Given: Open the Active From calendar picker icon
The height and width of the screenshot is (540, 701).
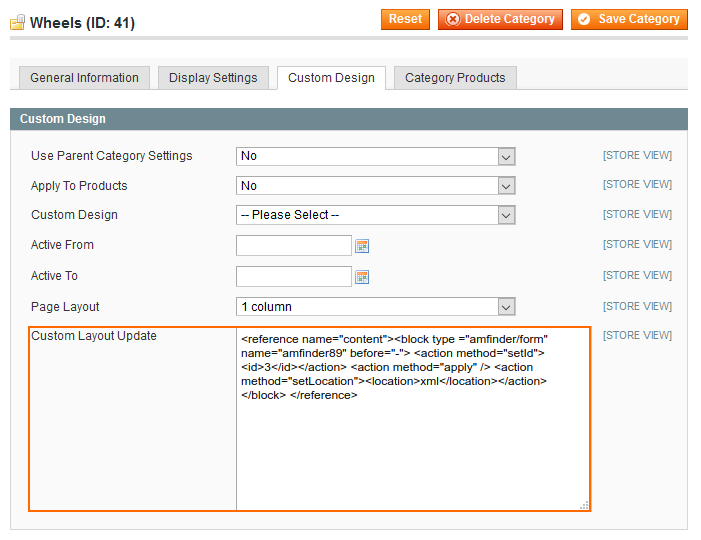Looking at the screenshot, I should pyautogui.click(x=363, y=246).
